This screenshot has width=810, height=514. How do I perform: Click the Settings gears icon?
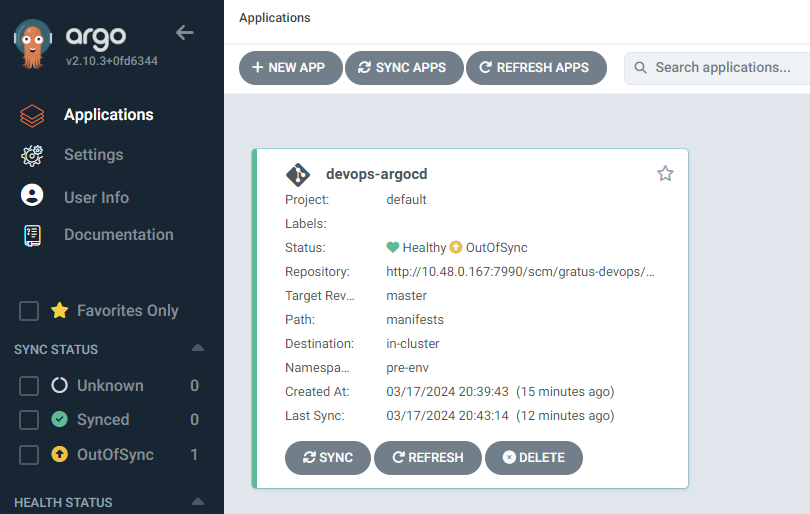(x=32, y=155)
